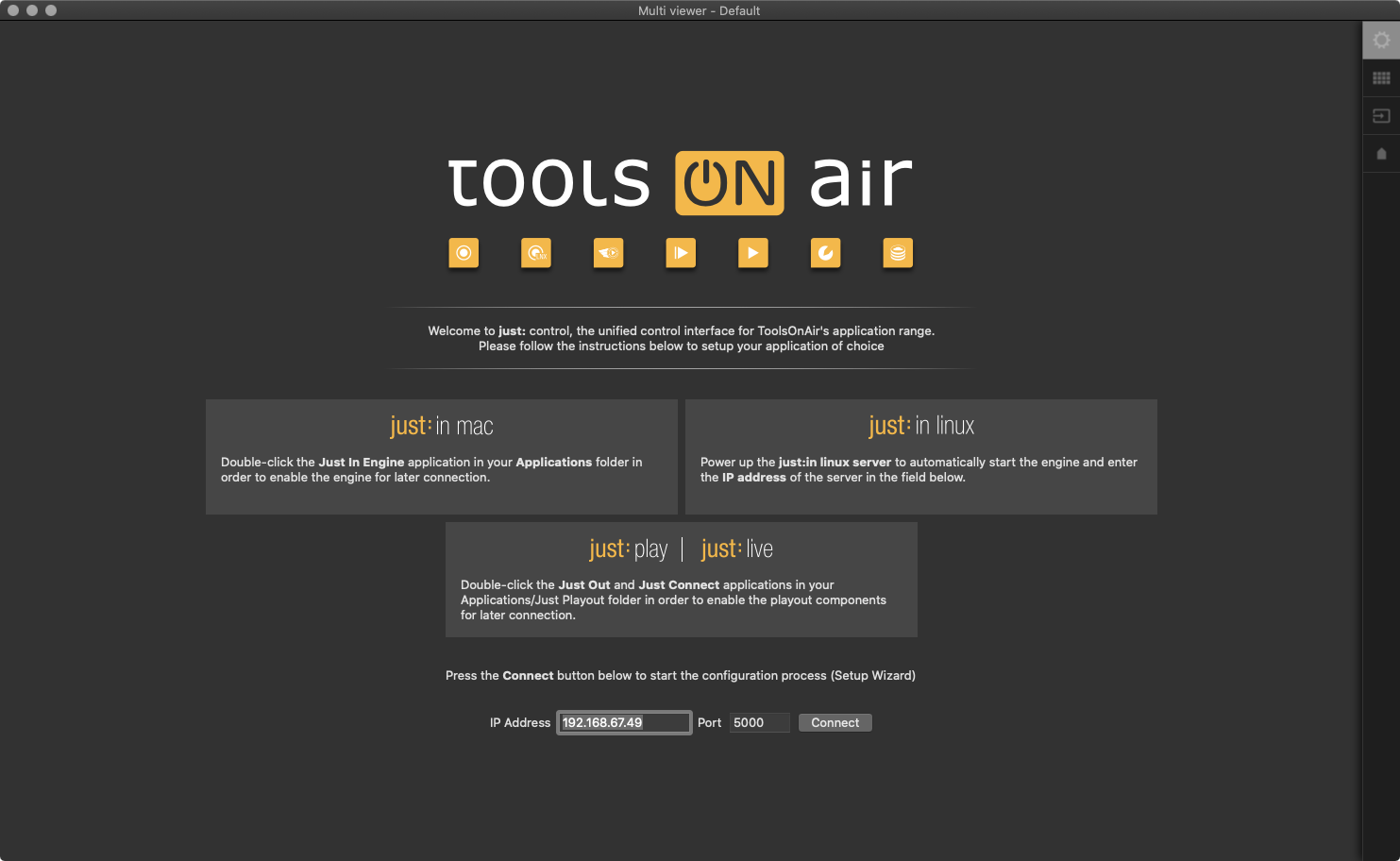Select the bar-and-play-triangle product icon

point(681,253)
